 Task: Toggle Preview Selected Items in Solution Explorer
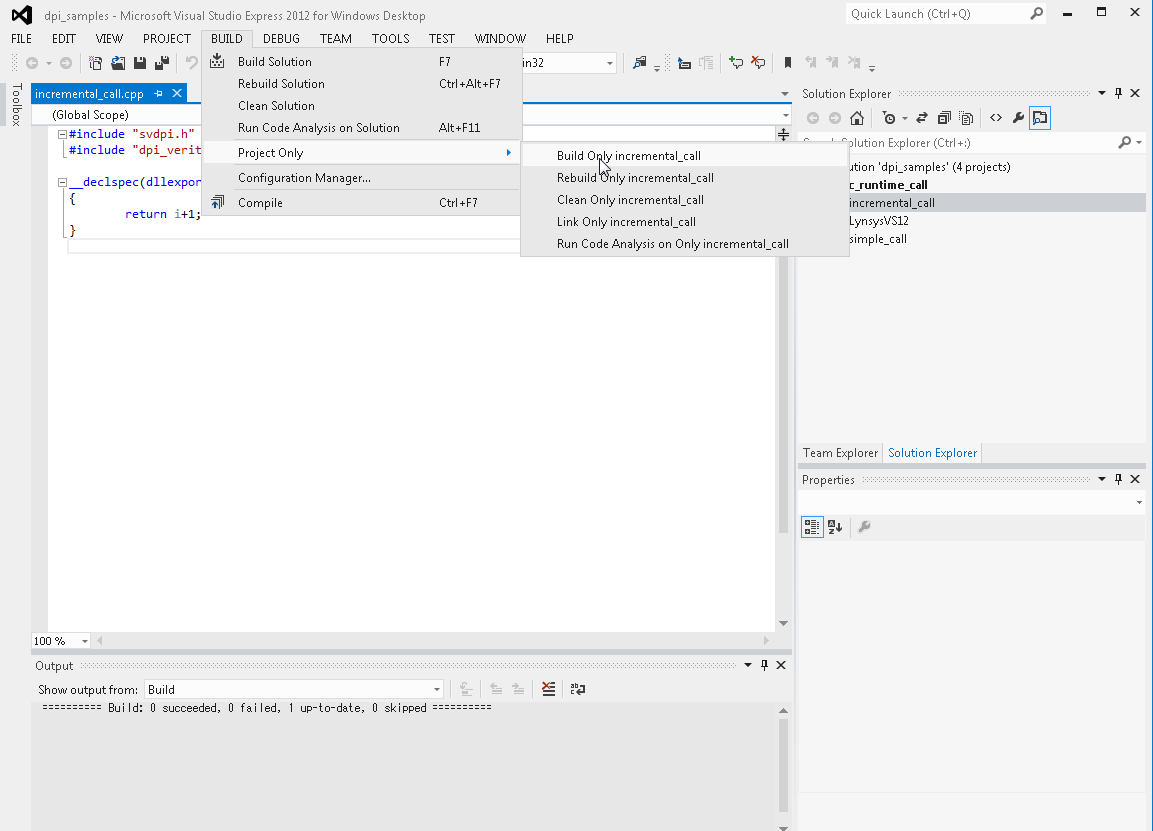click(x=1040, y=118)
